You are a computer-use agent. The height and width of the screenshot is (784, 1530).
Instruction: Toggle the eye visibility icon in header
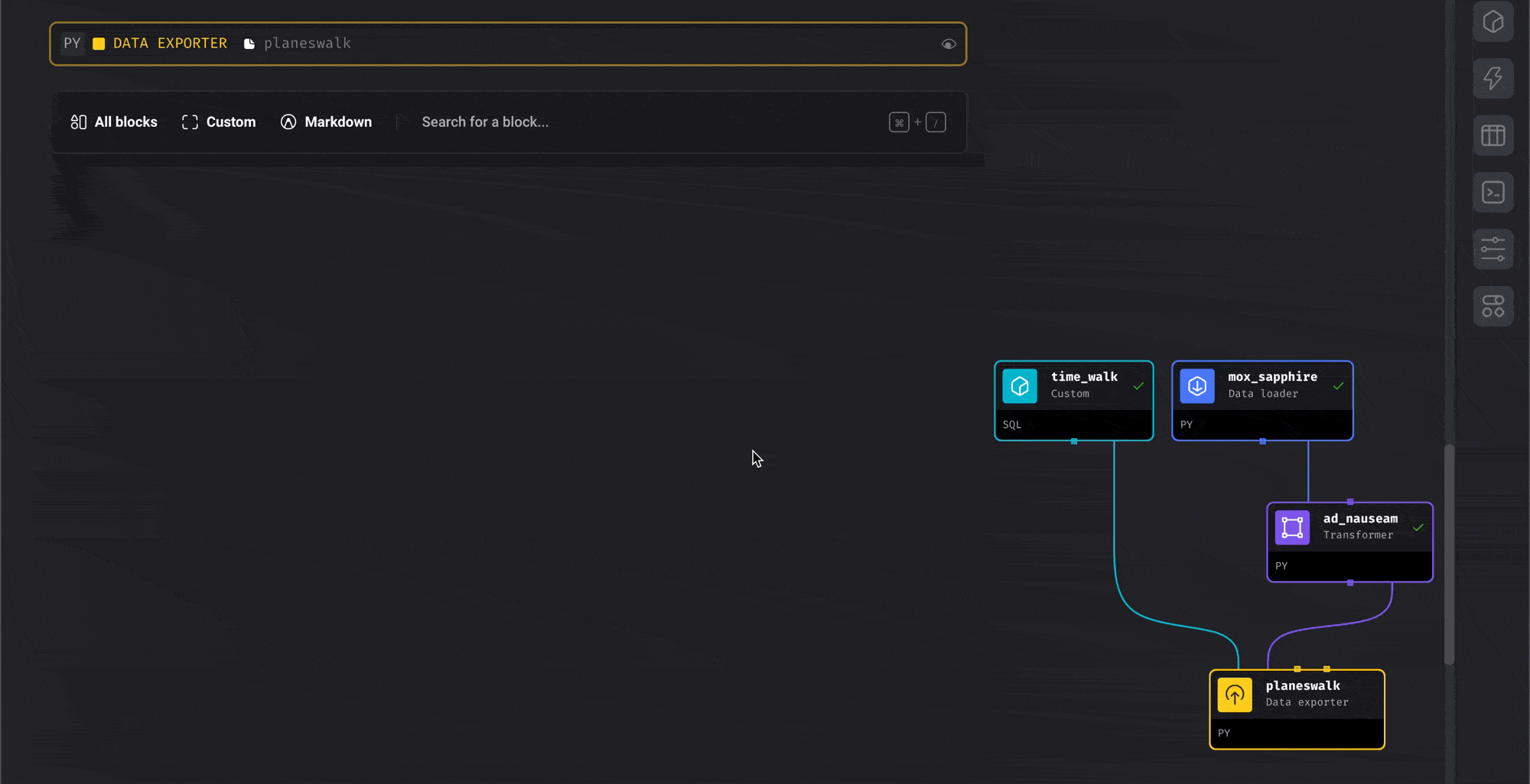(x=949, y=44)
